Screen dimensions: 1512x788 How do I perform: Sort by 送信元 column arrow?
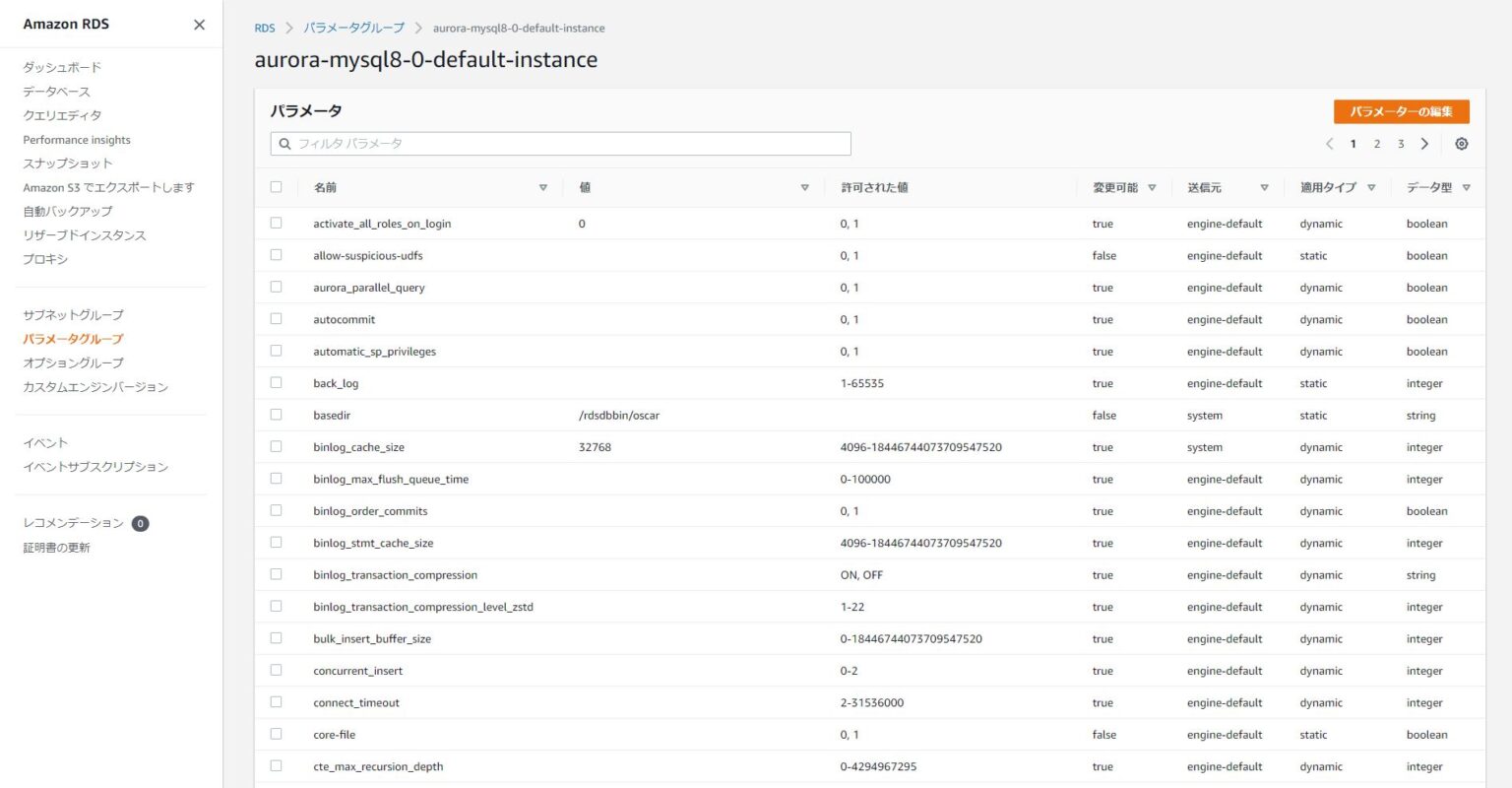point(1264,187)
